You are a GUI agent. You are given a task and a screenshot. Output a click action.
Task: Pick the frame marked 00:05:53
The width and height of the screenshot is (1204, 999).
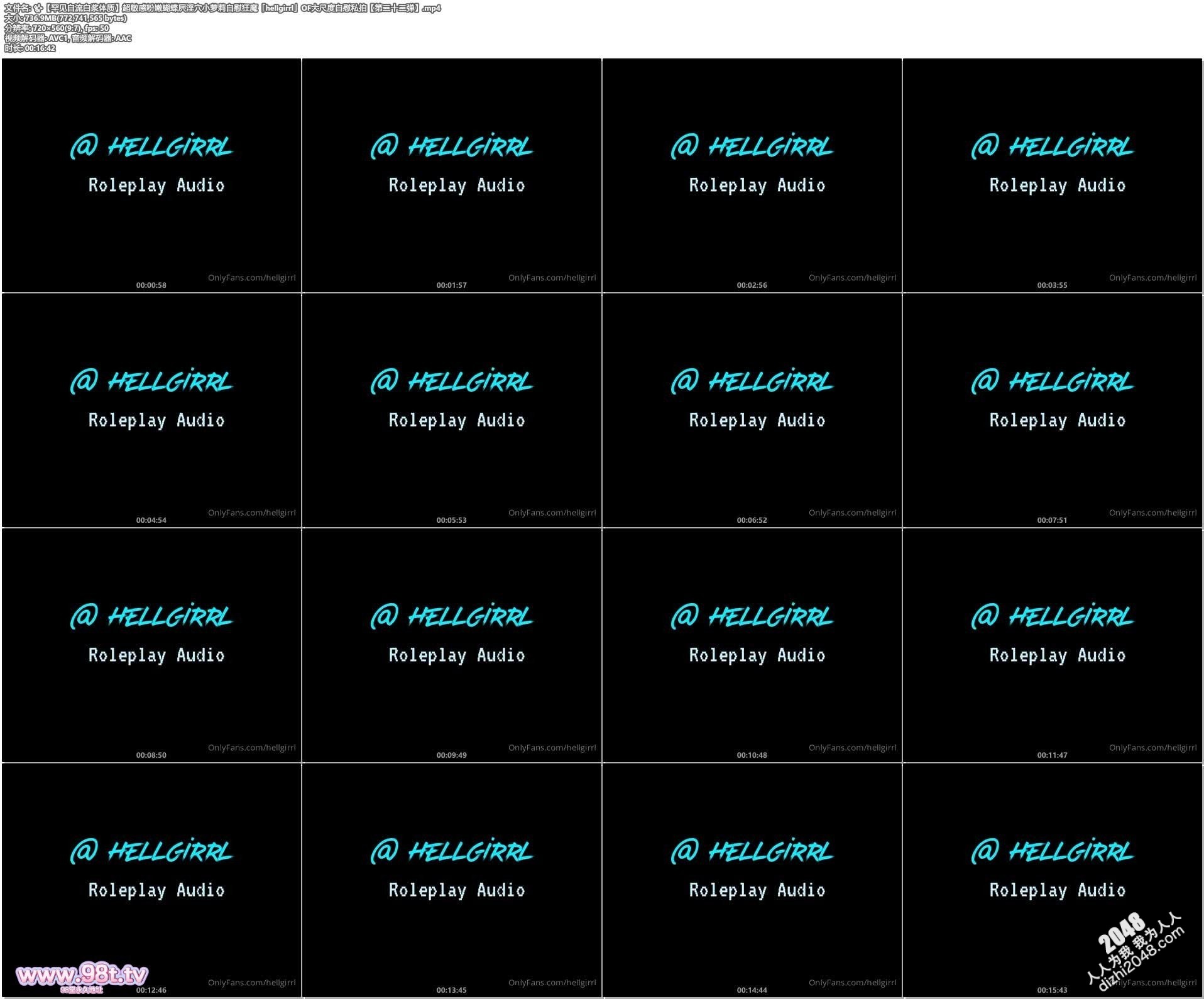tap(452, 410)
